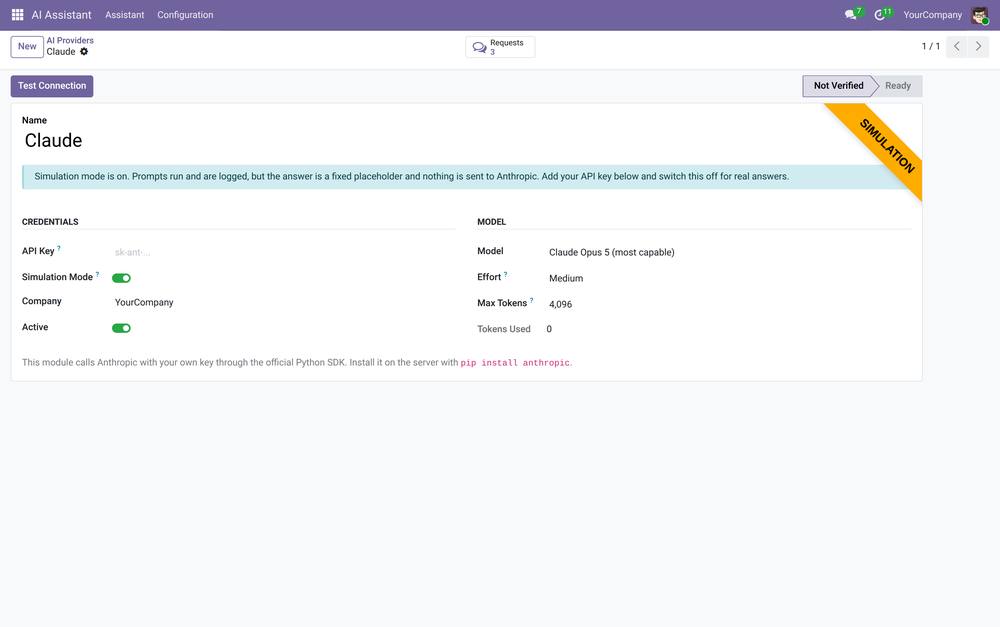Click the Test Connection button

coord(52,86)
